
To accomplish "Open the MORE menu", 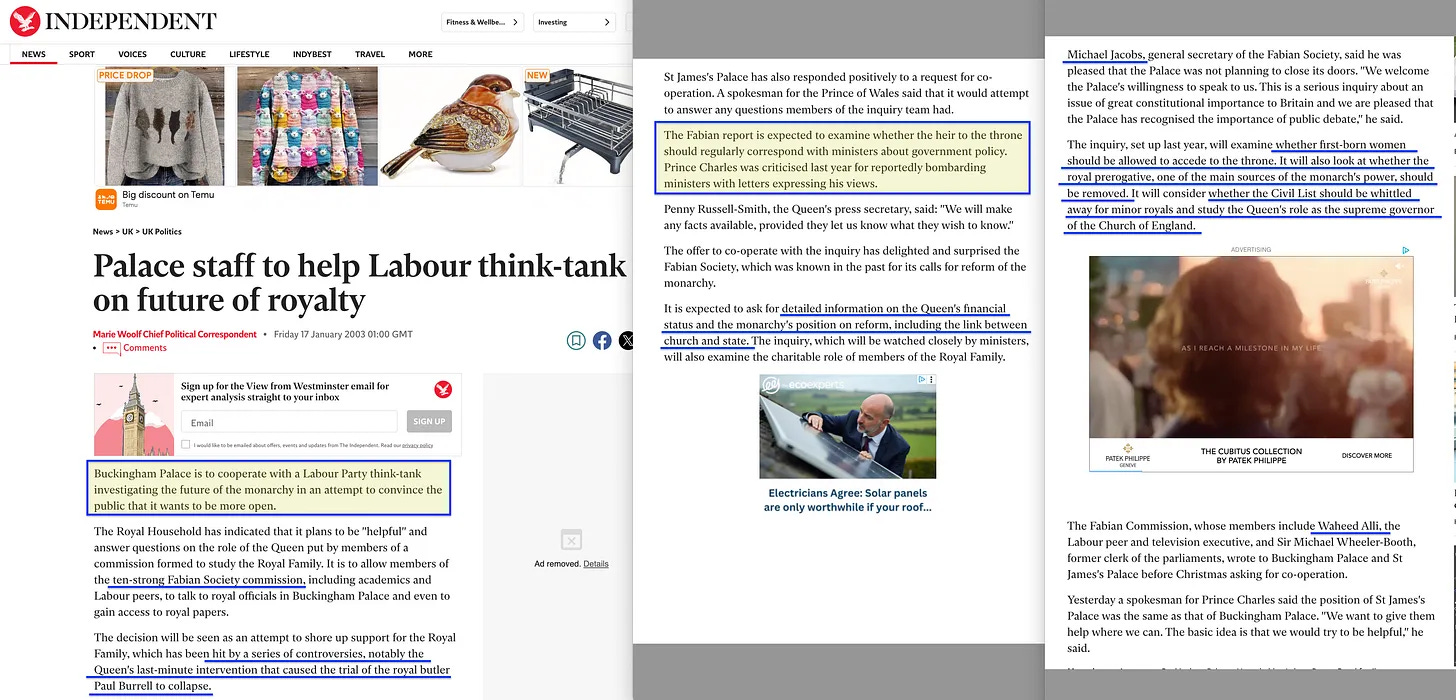I will [x=420, y=54].
